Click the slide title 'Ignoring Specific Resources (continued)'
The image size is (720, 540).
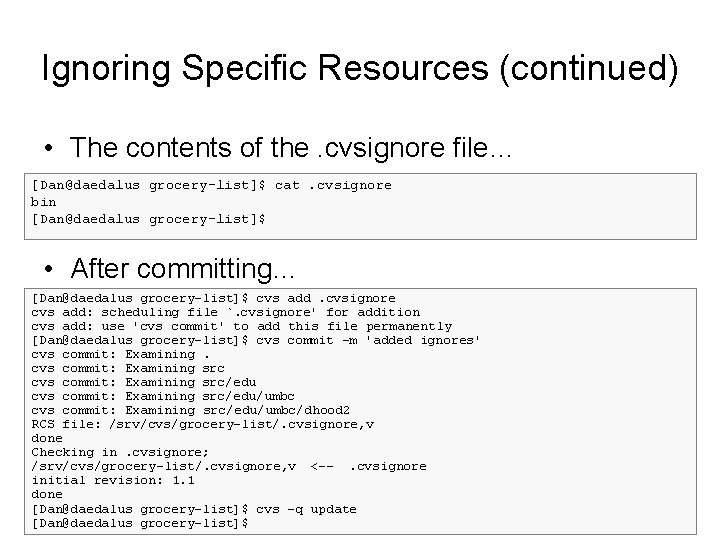(360, 69)
